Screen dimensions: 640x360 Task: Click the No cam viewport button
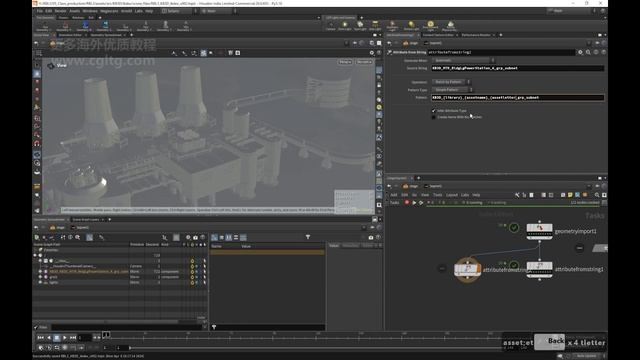tap(364, 62)
